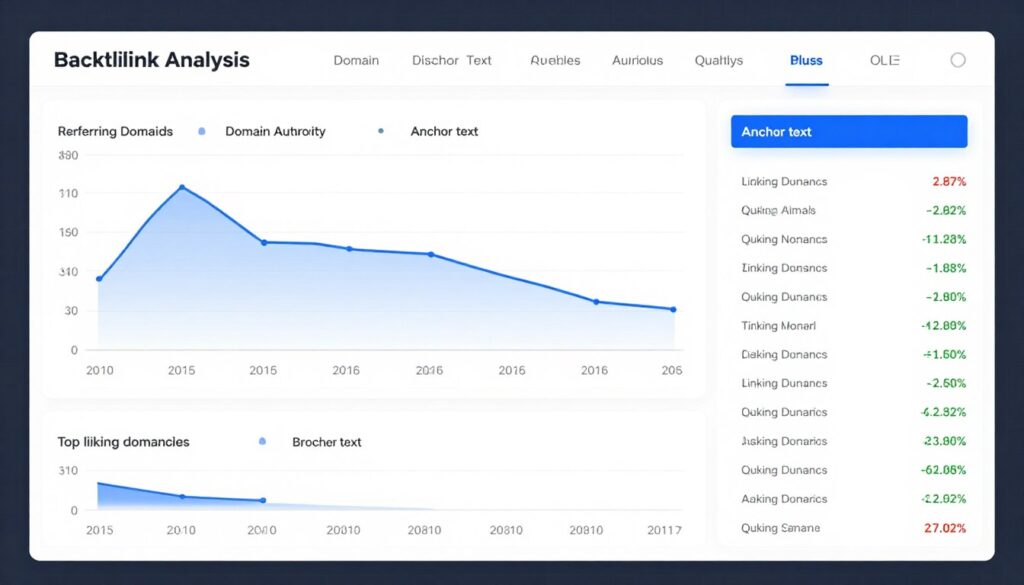Open the Domain tab
1024x585 pixels.
click(356, 60)
